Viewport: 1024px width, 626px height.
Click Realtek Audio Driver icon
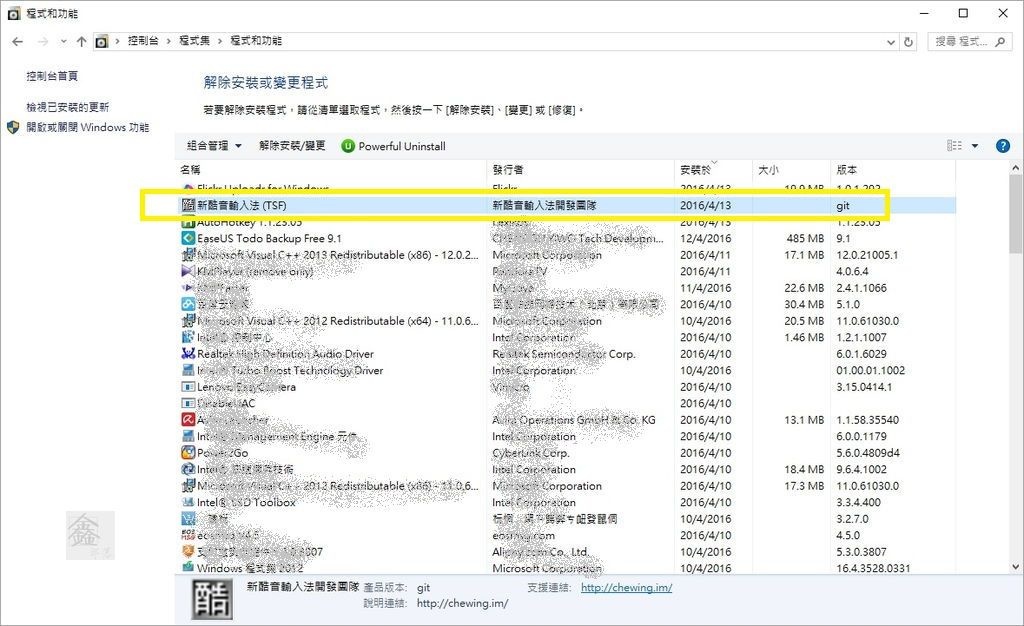pos(188,354)
